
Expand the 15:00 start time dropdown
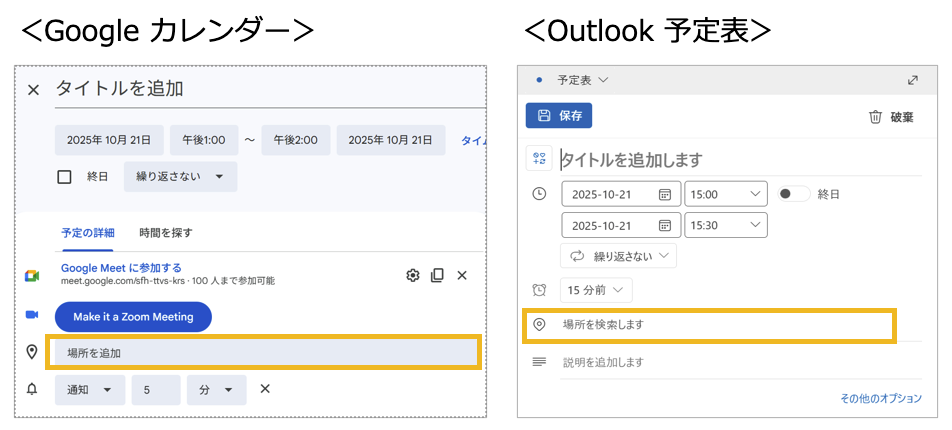725,194
